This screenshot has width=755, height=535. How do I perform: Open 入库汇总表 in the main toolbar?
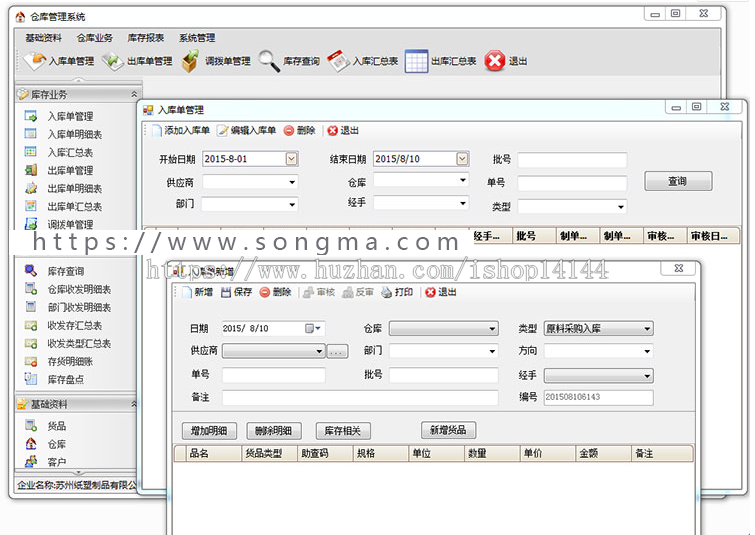(363, 61)
